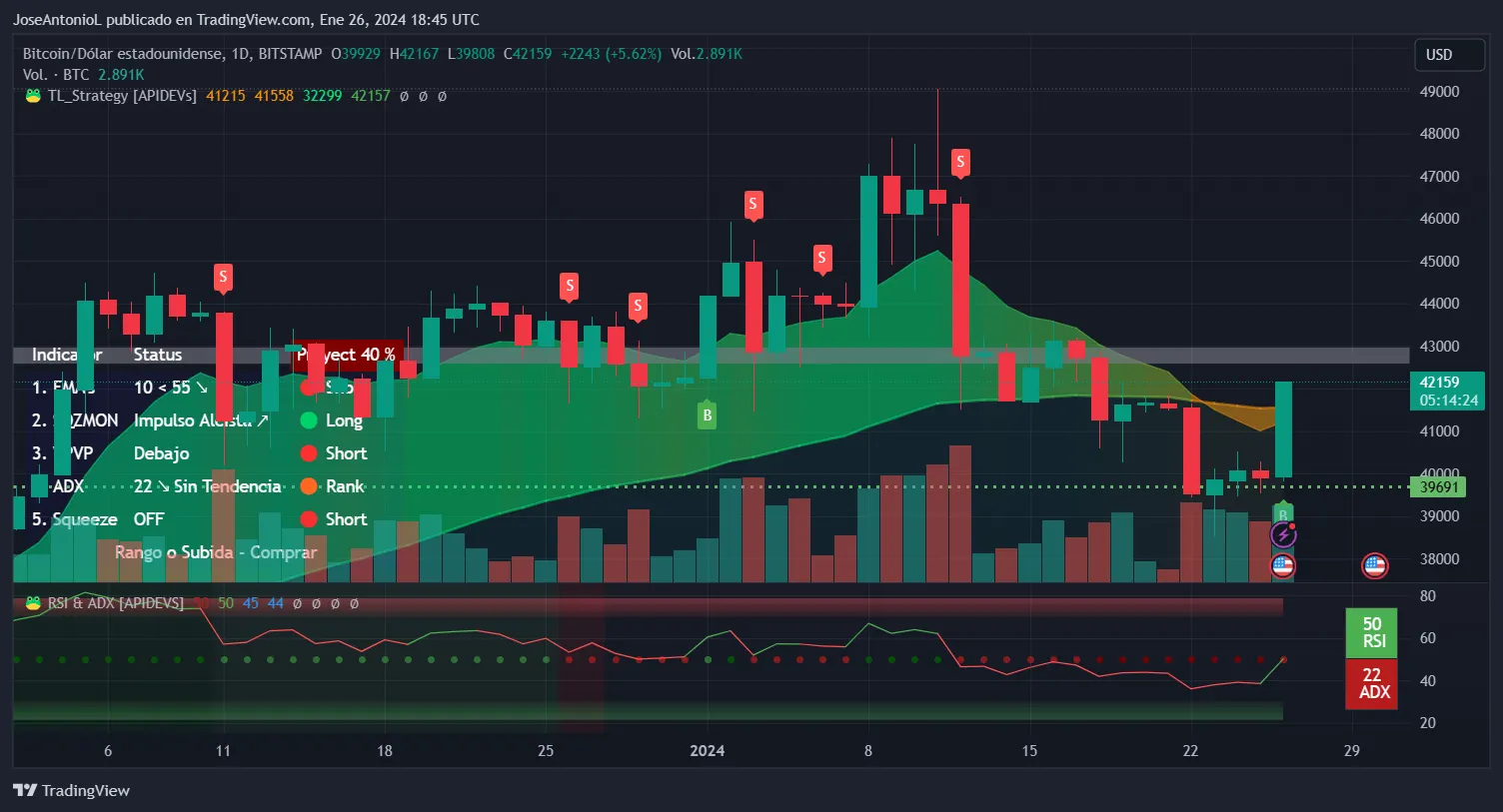The height and width of the screenshot is (812, 1503).
Task: Click the standalone US flag icon right of the last candle
Action: click(1375, 566)
